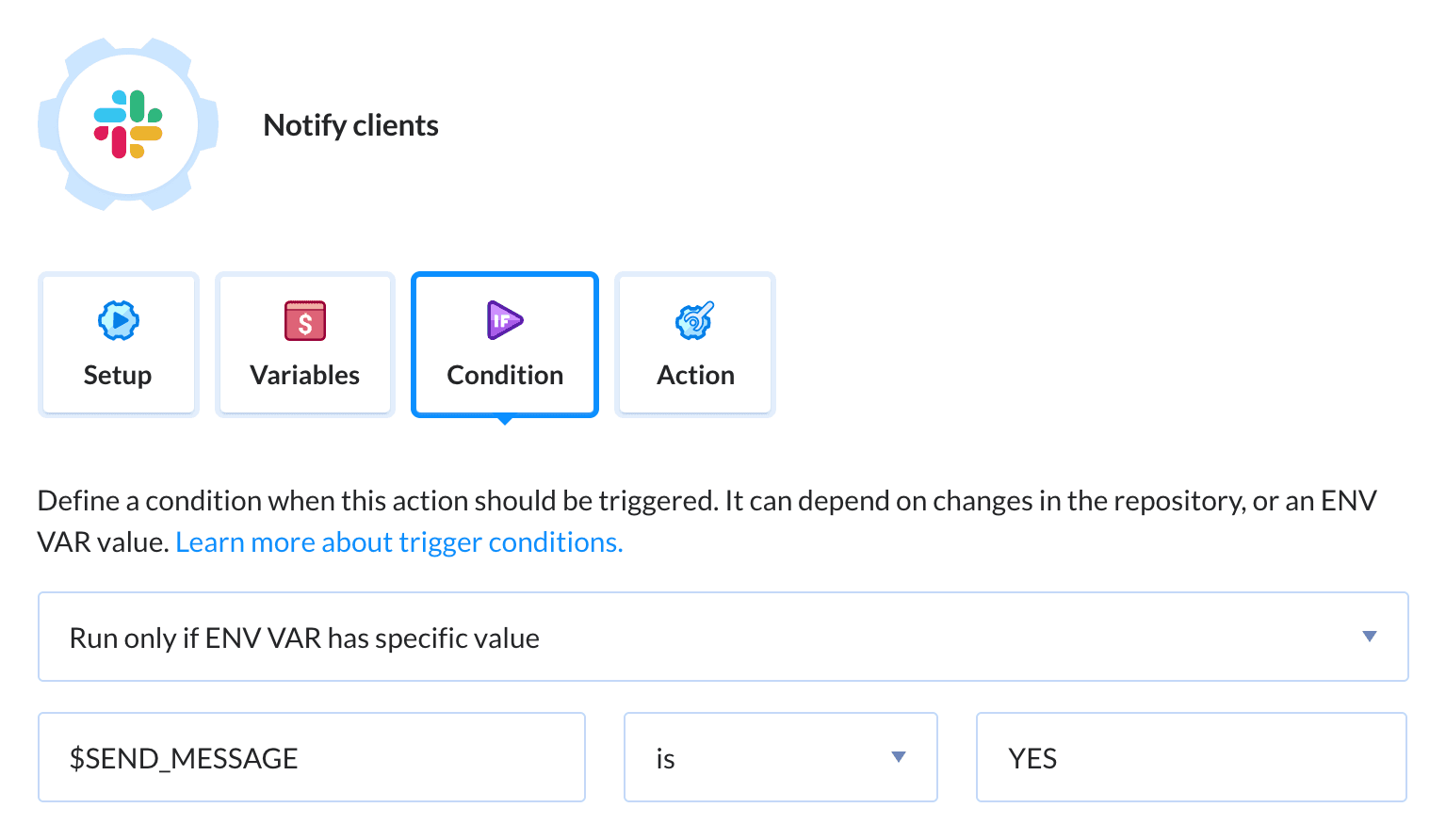Click the arrow beside the "is" operator

[x=899, y=757]
